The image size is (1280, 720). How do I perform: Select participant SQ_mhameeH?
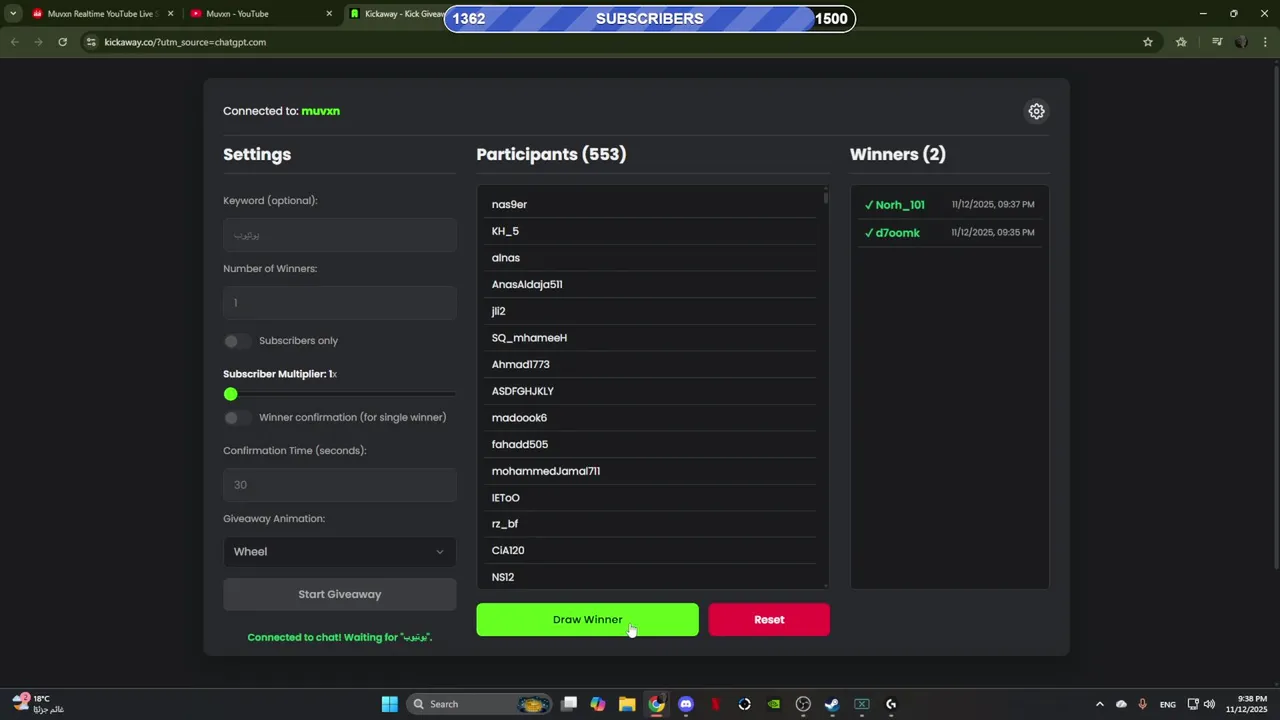click(x=652, y=338)
